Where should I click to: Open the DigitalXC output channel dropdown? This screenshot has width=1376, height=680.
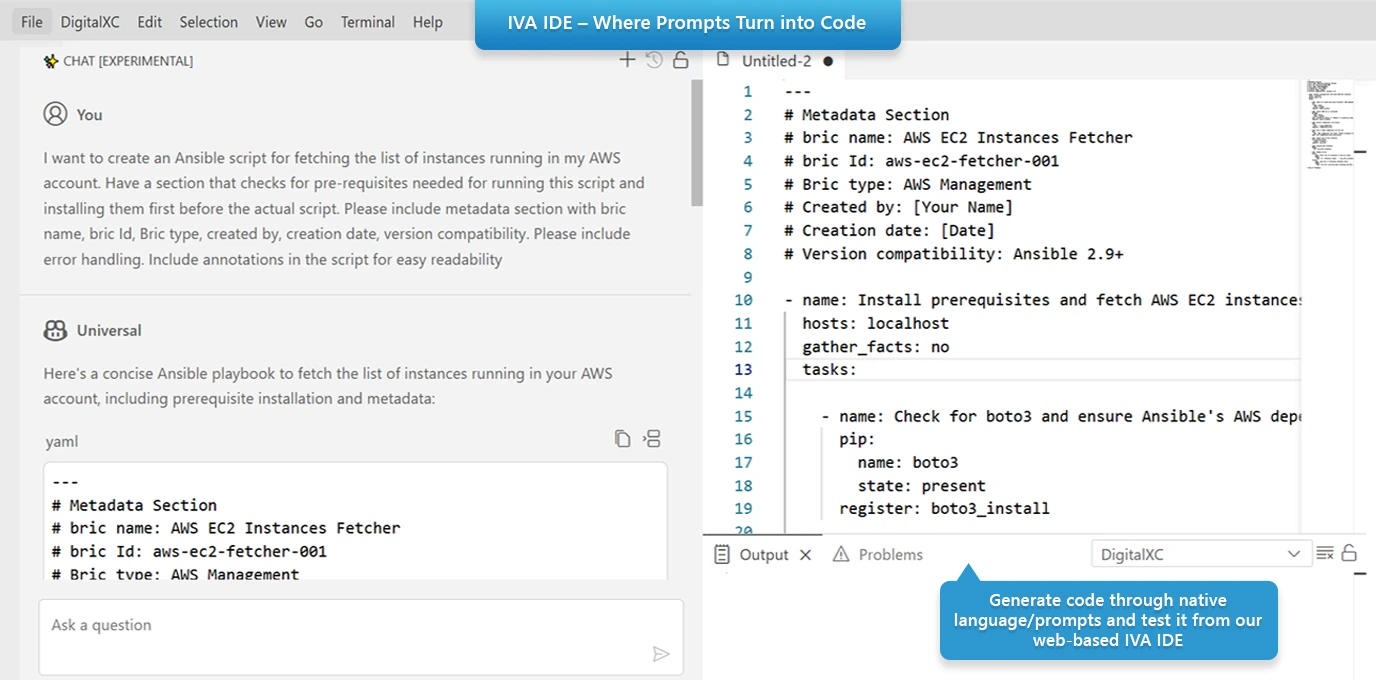1200,554
